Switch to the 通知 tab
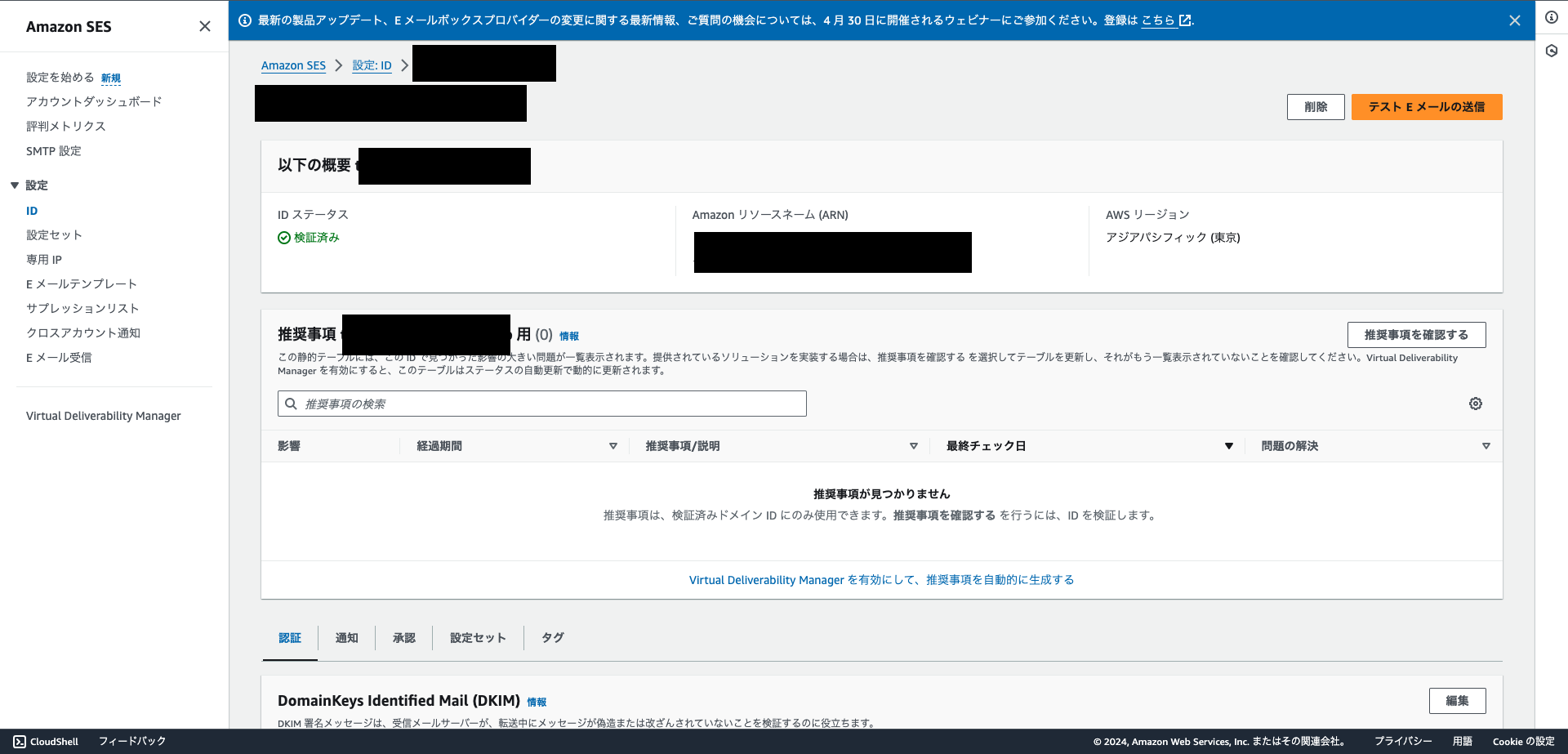 tap(347, 638)
